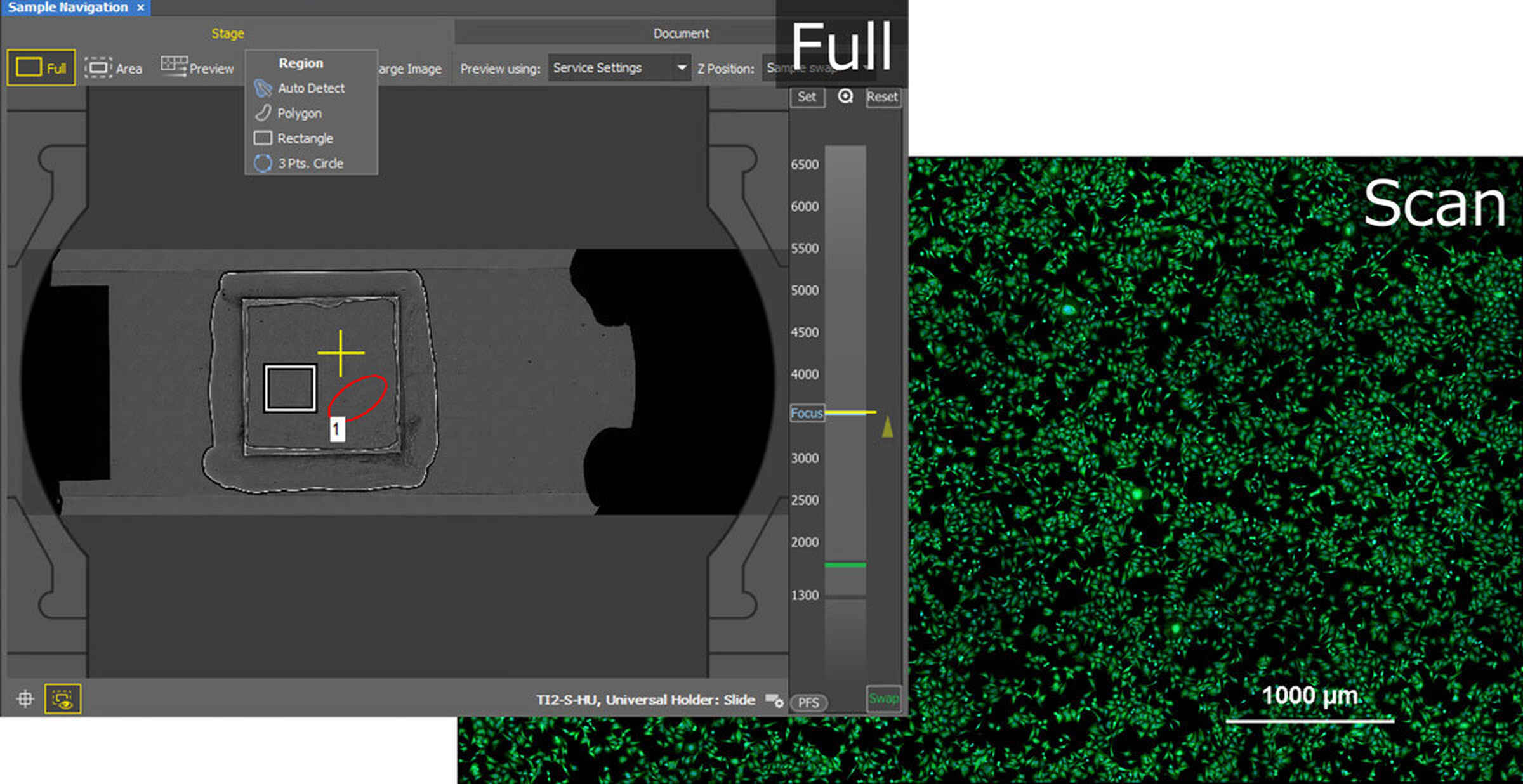Screen dimensions: 1523x784
Task: Expand the Region tool menu
Action: click(x=300, y=62)
